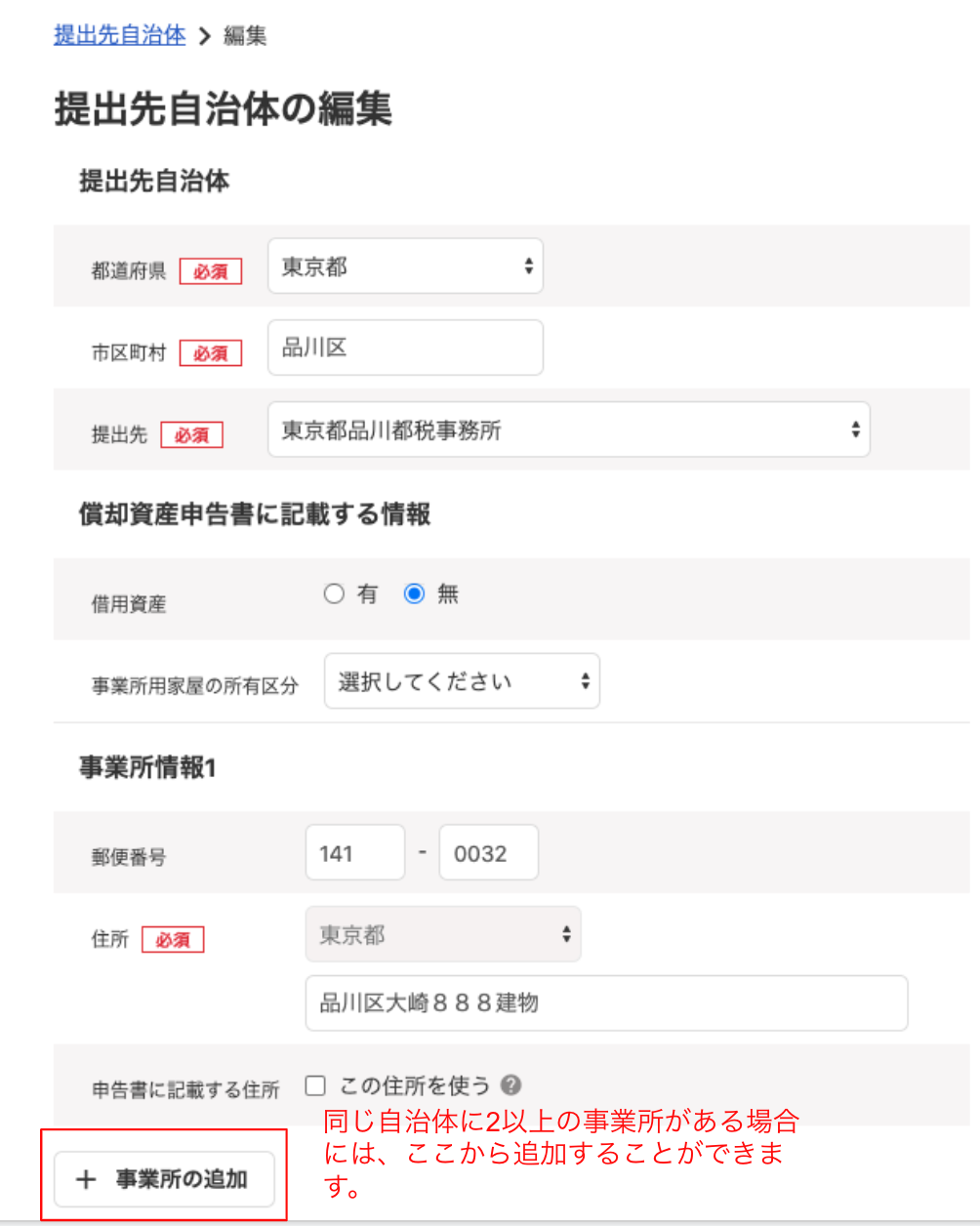Viewport: 980px width, 1226px height.
Task: Click the 有 radio label text
Action: 368,593
